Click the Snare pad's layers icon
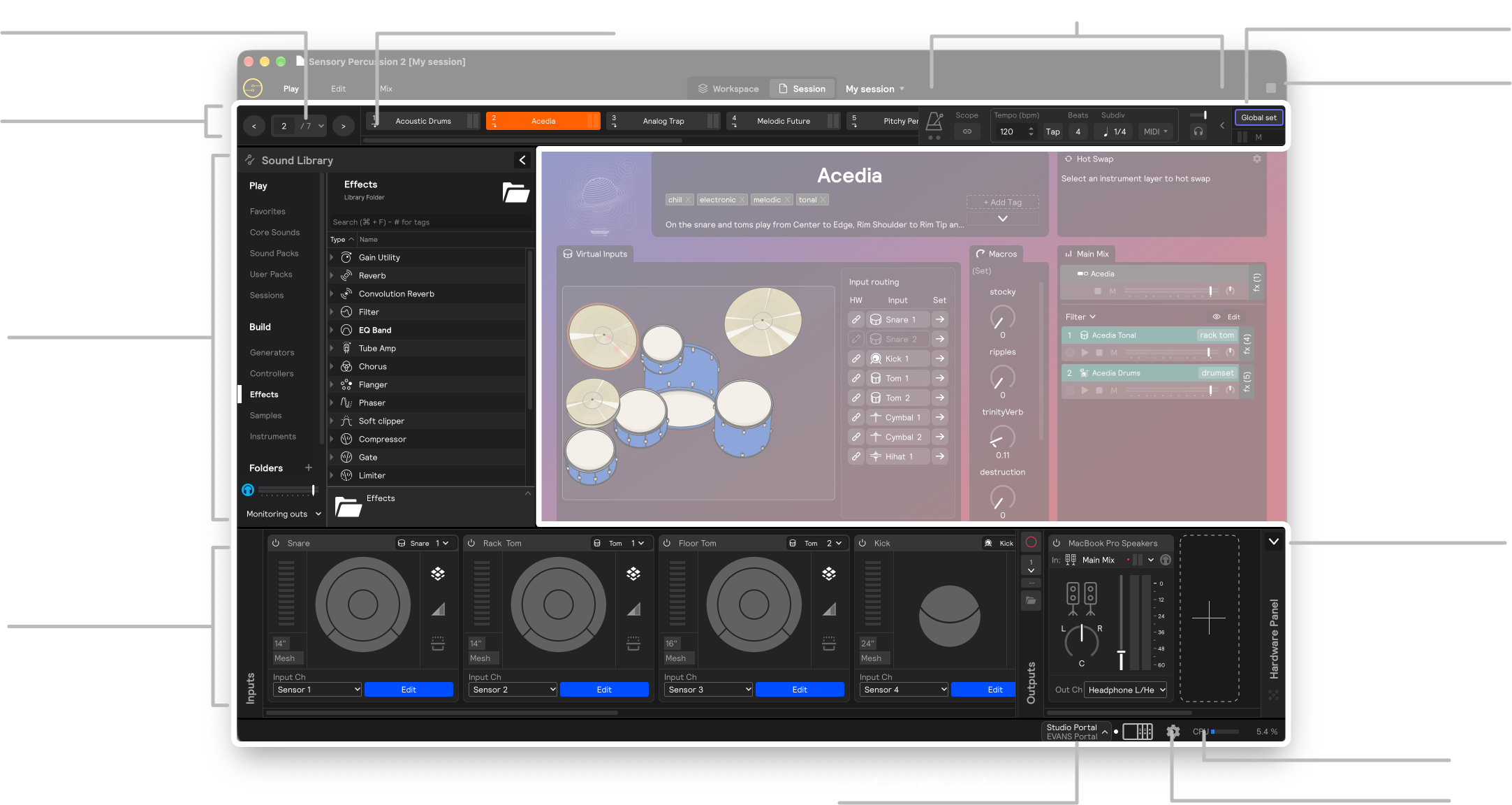 (x=438, y=574)
